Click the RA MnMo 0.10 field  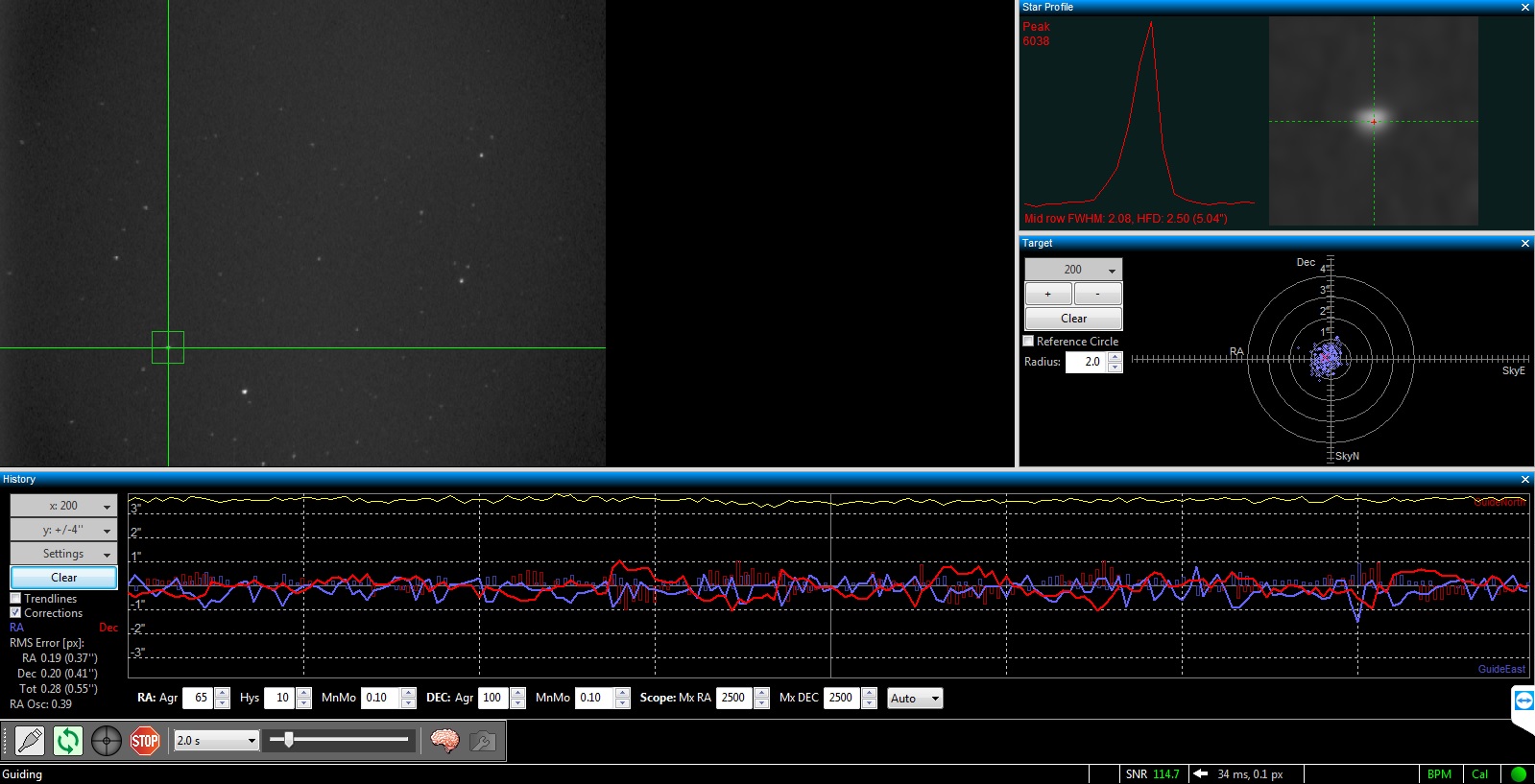pyautogui.click(x=381, y=698)
